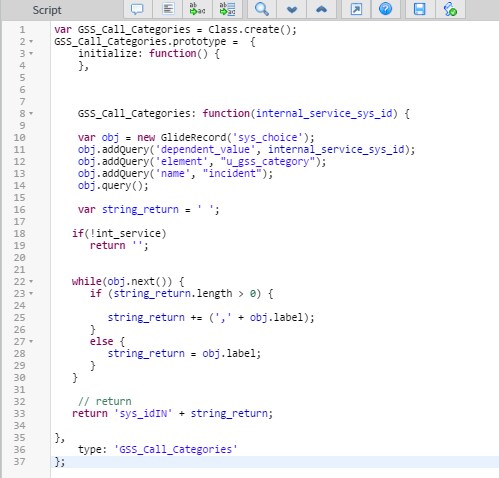Open the editor help question-mark icon
The image size is (499, 478).
(x=386, y=9)
